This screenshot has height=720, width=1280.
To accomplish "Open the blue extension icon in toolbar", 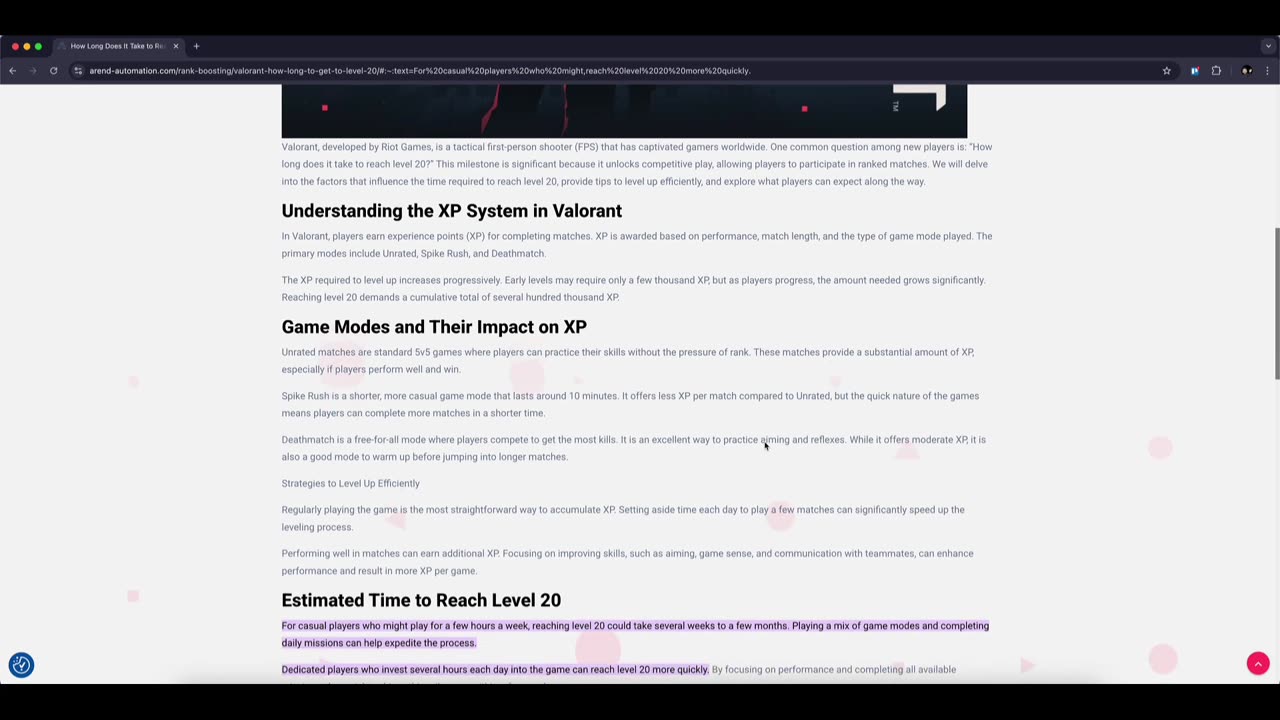I will [1194, 71].
